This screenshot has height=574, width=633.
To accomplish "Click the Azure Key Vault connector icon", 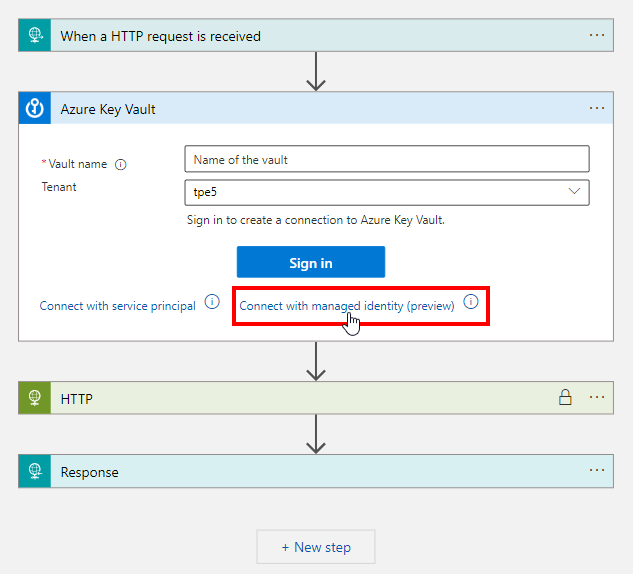I will pos(34,109).
